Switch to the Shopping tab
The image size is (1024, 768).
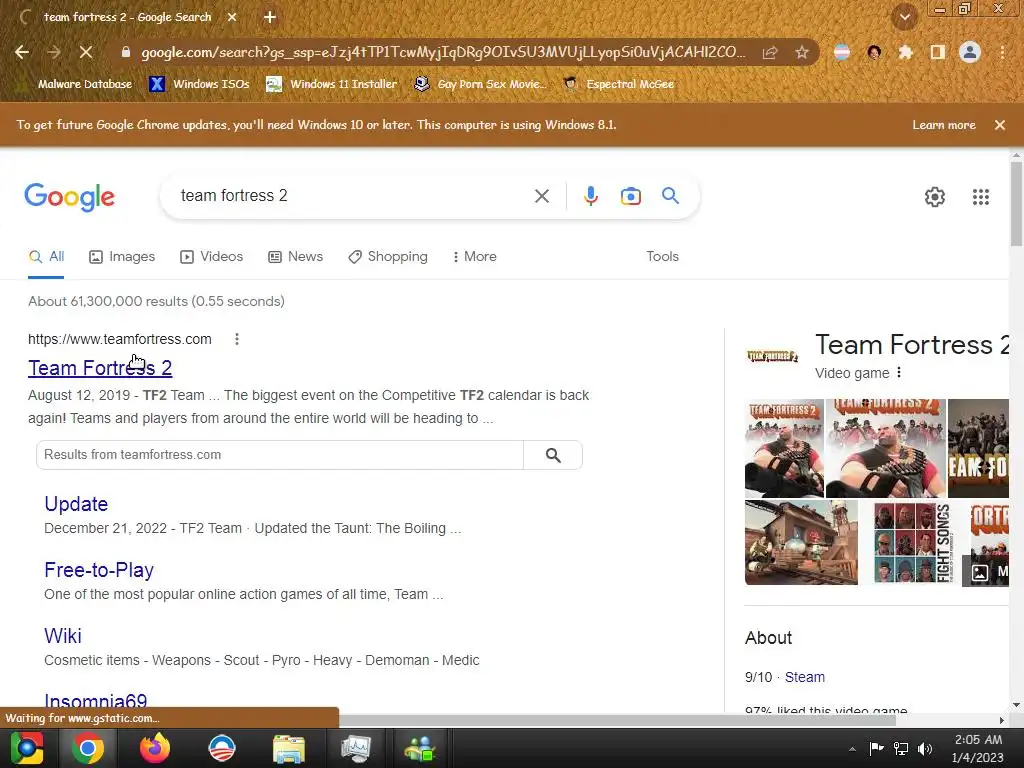click(388, 257)
